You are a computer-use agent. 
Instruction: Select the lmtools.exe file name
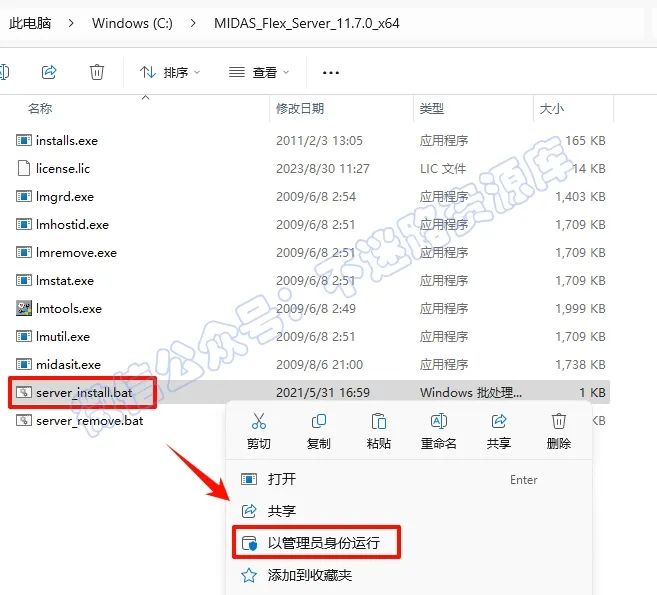point(69,308)
